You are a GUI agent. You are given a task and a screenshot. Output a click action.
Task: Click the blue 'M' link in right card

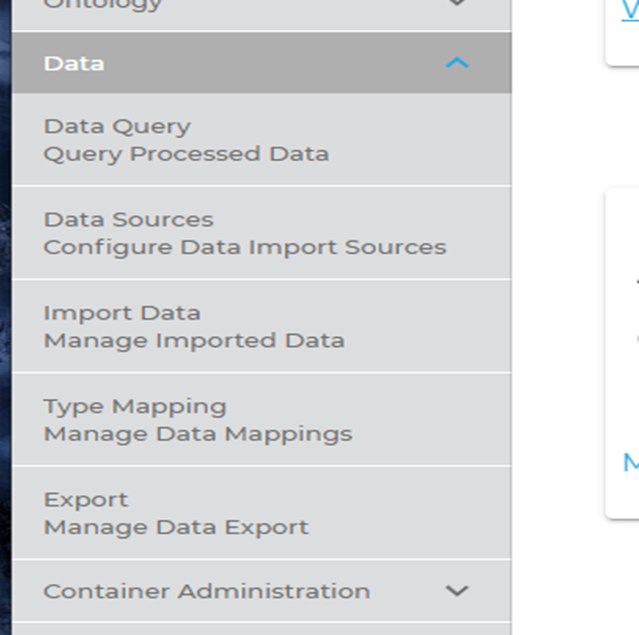[631, 461]
